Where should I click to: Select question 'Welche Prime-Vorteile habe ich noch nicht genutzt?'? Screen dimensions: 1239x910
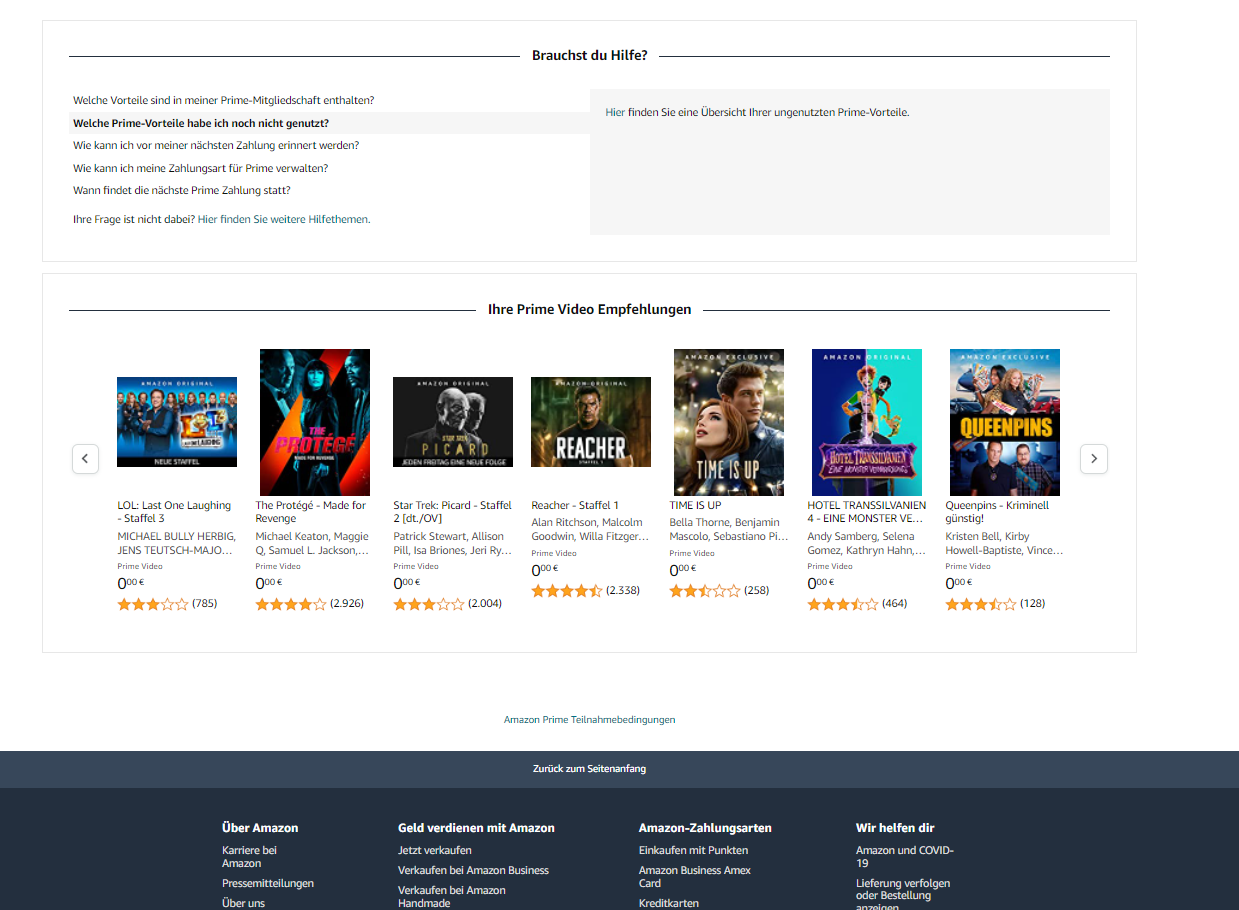201,124
